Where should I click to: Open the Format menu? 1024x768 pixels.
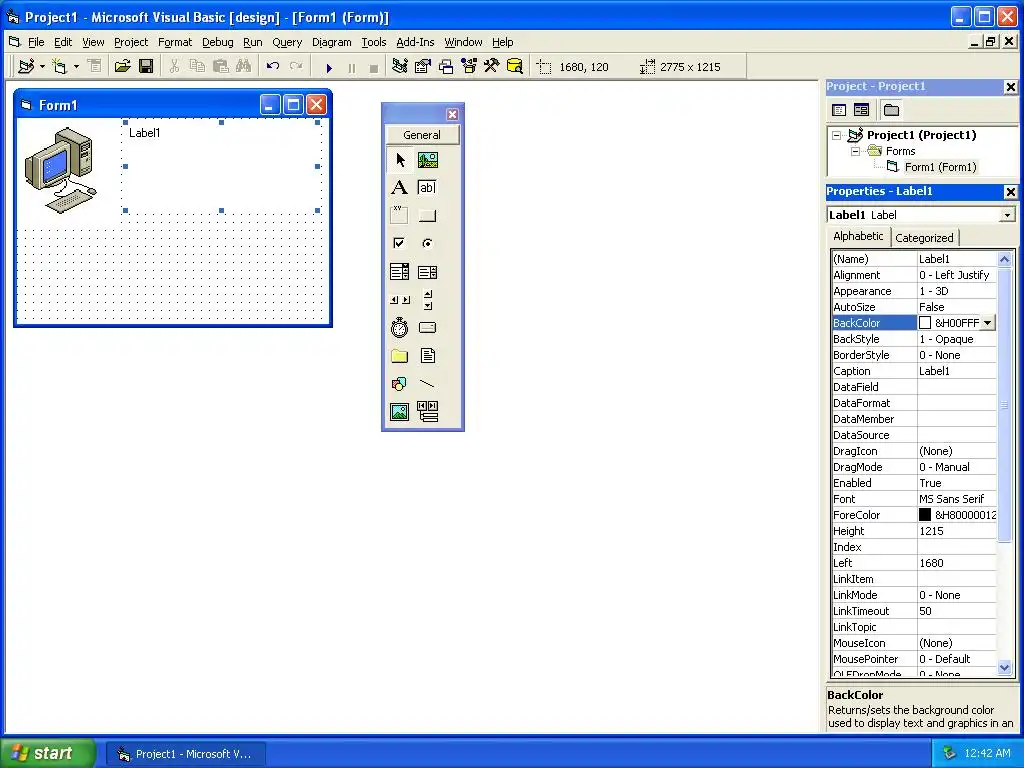point(175,42)
